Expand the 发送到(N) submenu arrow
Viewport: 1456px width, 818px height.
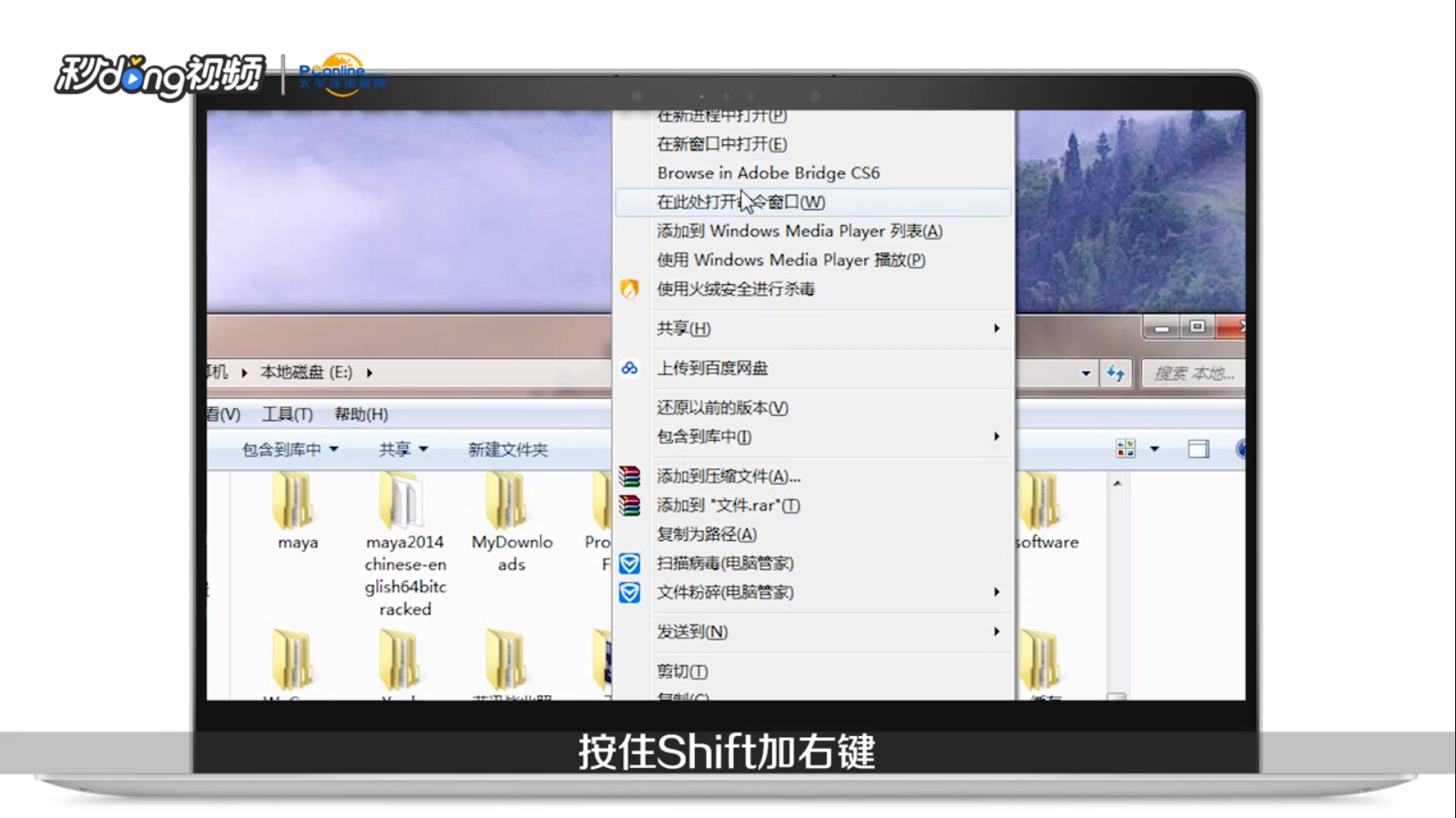click(x=996, y=631)
